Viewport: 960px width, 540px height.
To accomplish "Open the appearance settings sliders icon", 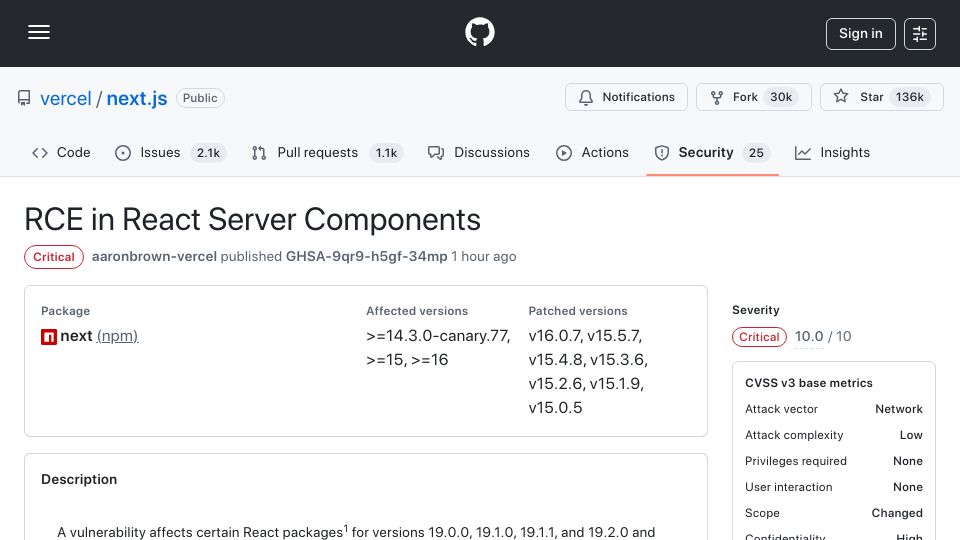I will [x=920, y=34].
